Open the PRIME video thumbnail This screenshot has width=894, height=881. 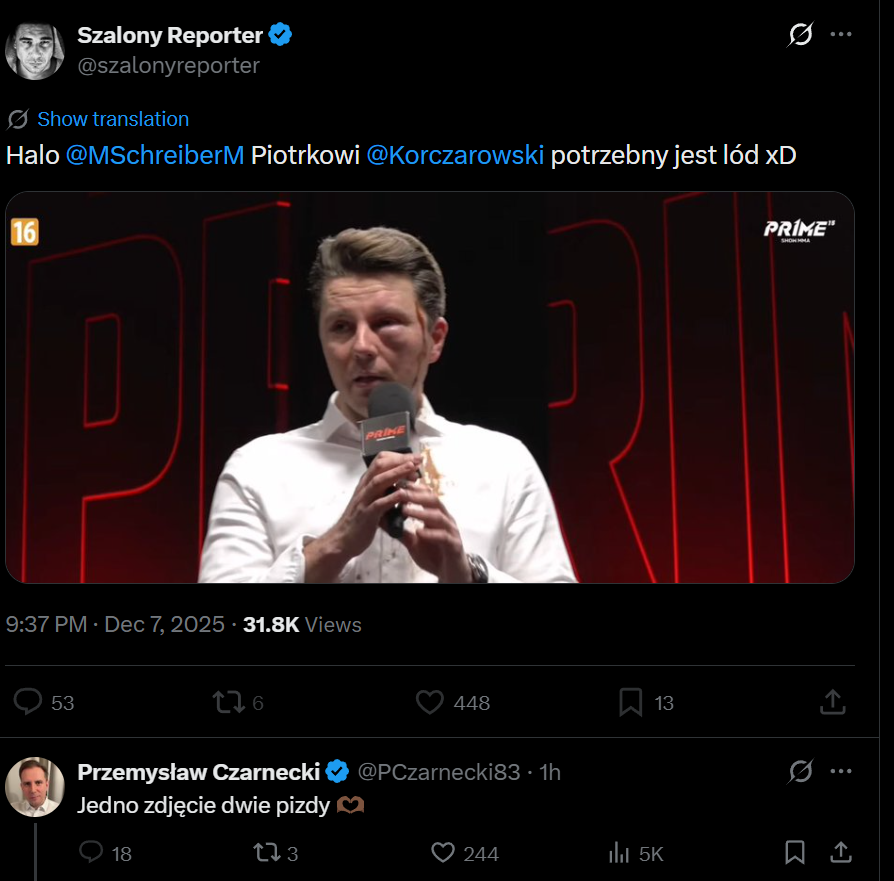pos(430,387)
